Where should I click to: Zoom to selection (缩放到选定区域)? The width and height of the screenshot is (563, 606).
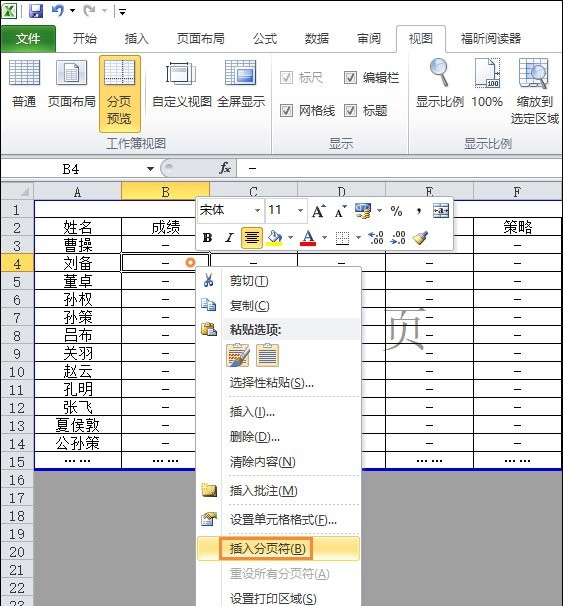click(535, 92)
